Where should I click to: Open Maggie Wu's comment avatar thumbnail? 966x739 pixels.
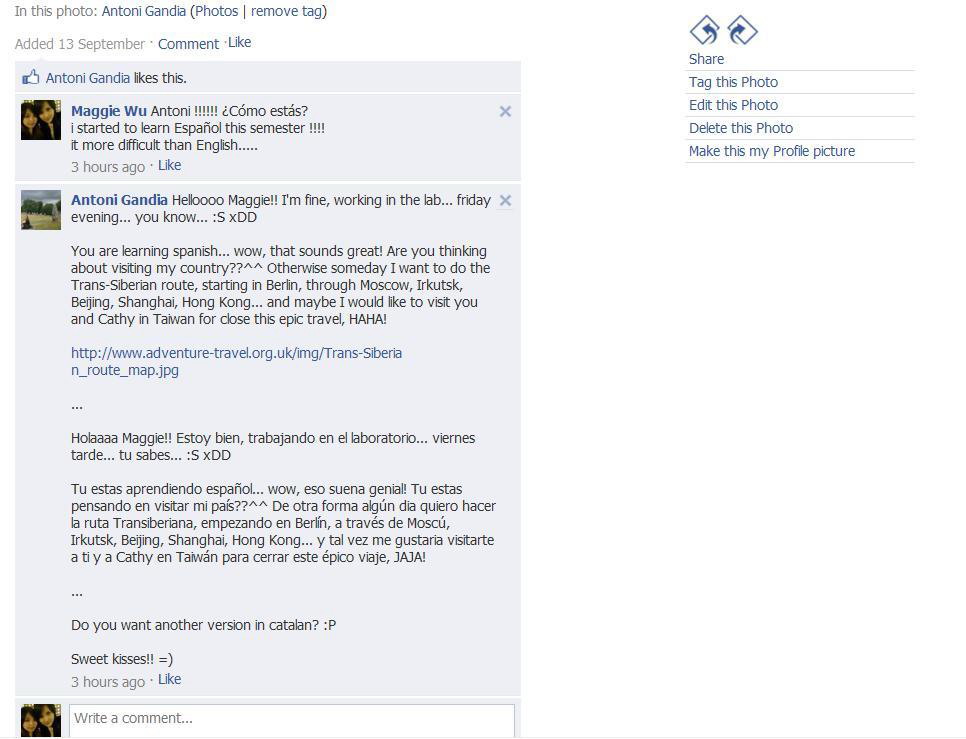[41, 120]
